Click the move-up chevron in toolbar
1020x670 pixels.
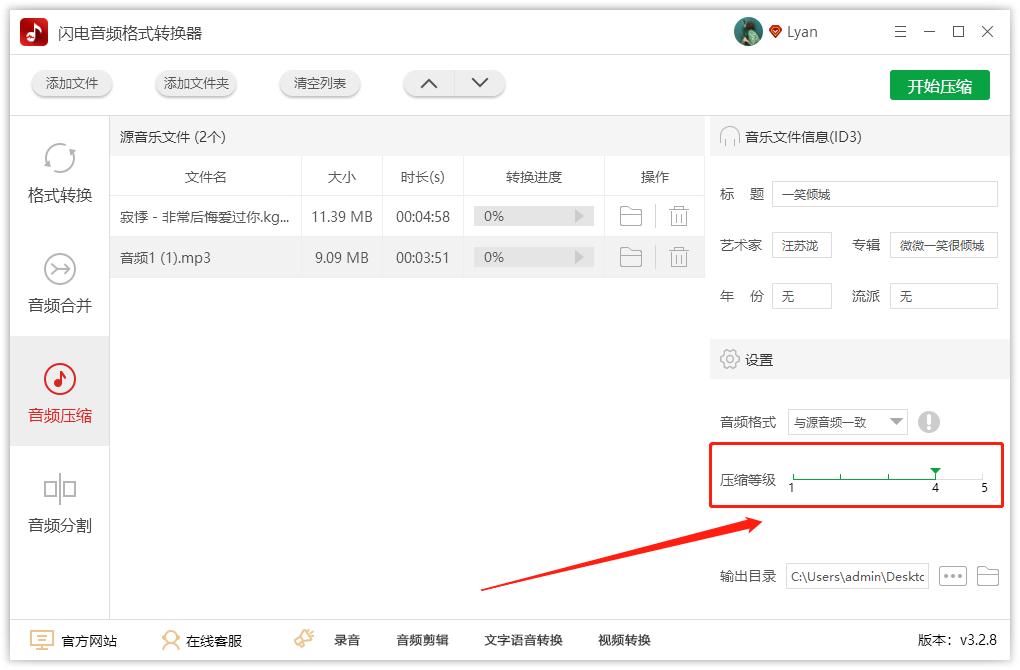(x=429, y=84)
